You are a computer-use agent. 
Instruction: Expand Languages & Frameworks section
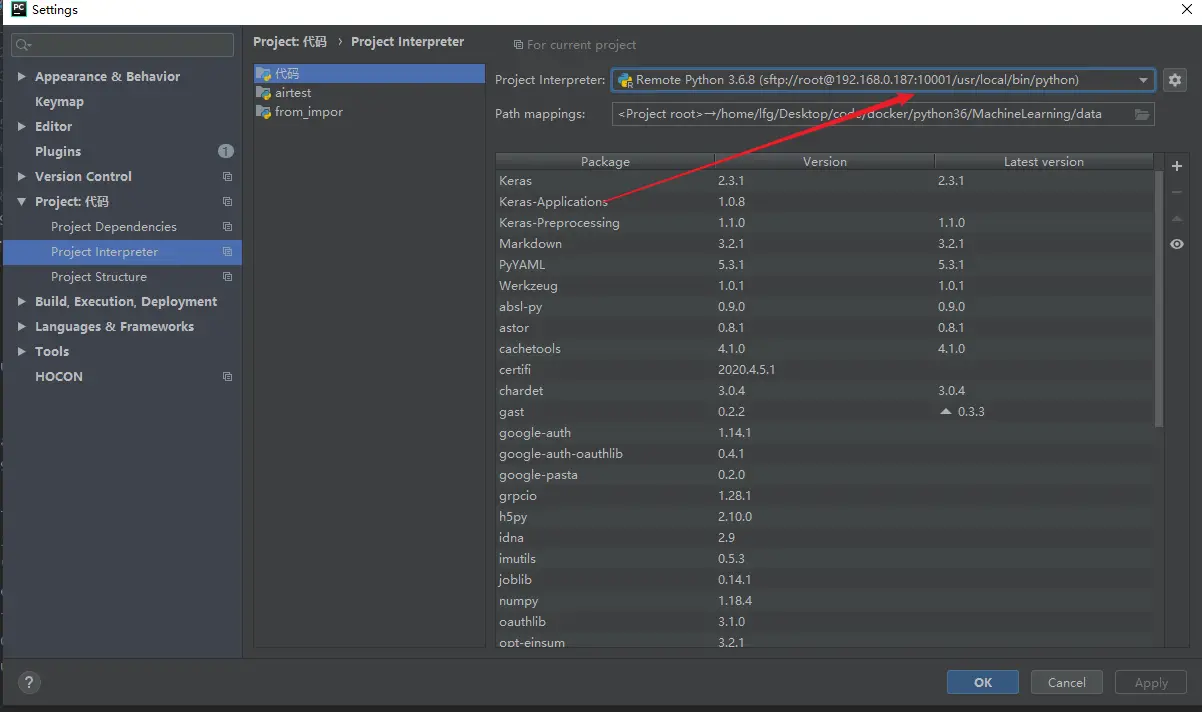tap(22, 327)
